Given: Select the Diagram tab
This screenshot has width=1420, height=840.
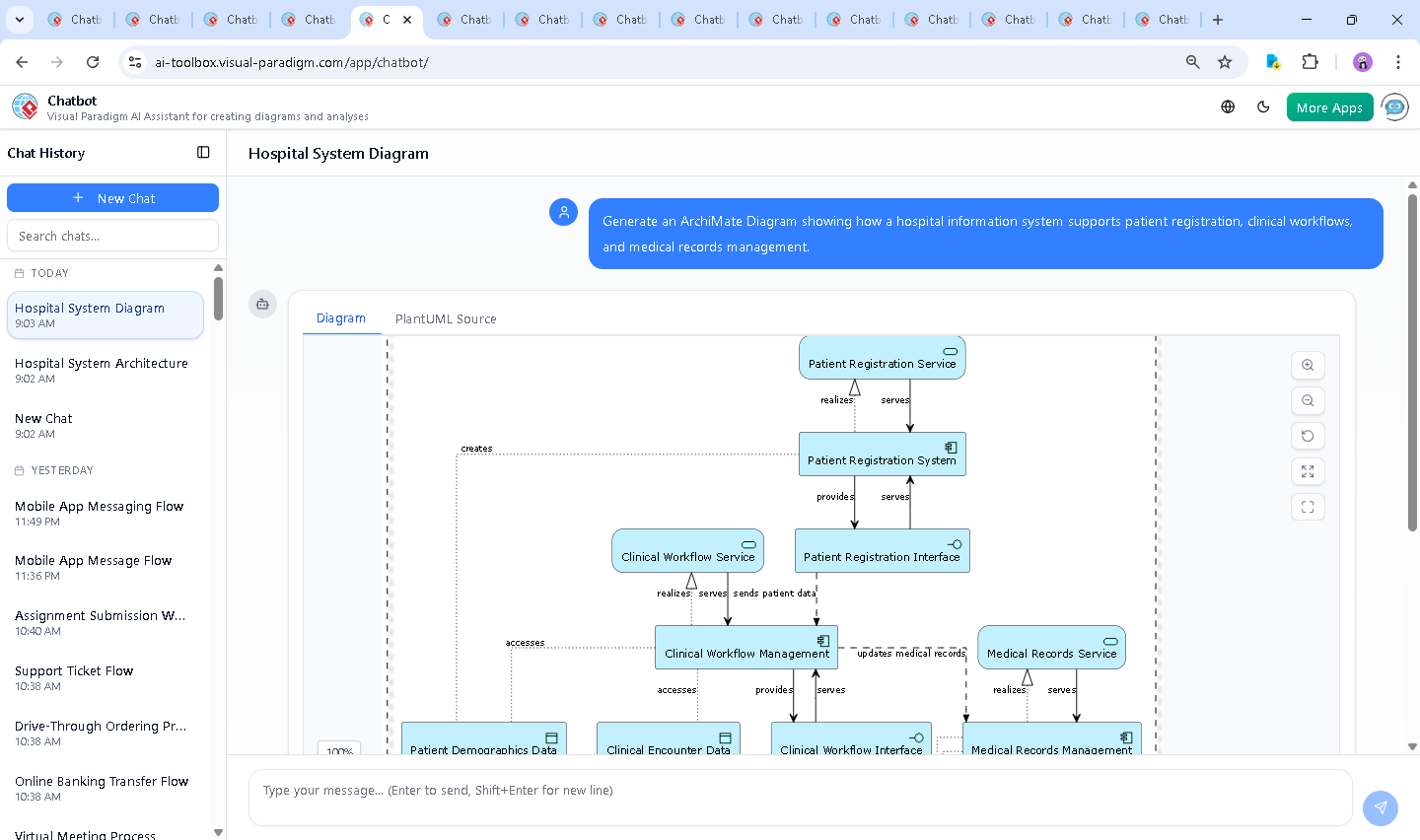Looking at the screenshot, I should point(341,317).
